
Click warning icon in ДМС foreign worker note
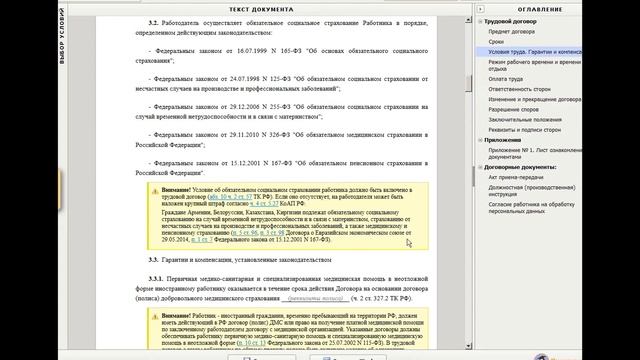155,317
